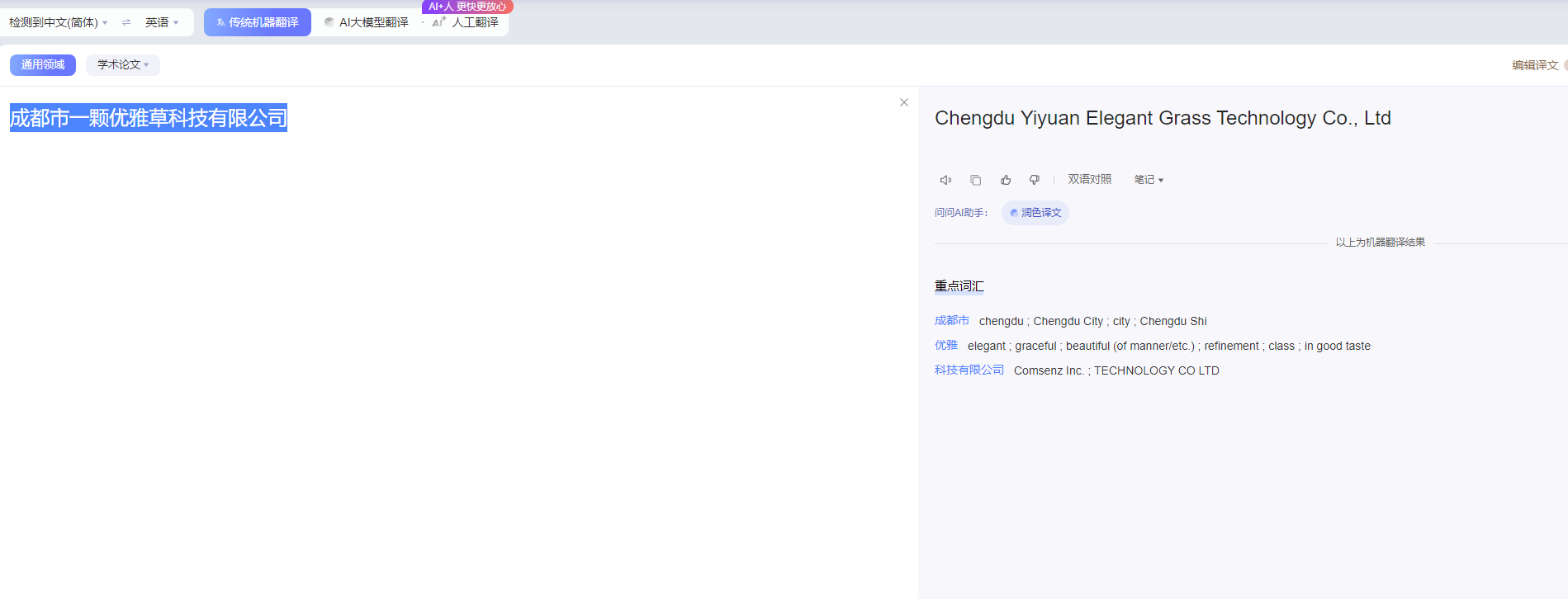
Task: Swap source and target languages
Action: coord(126,22)
